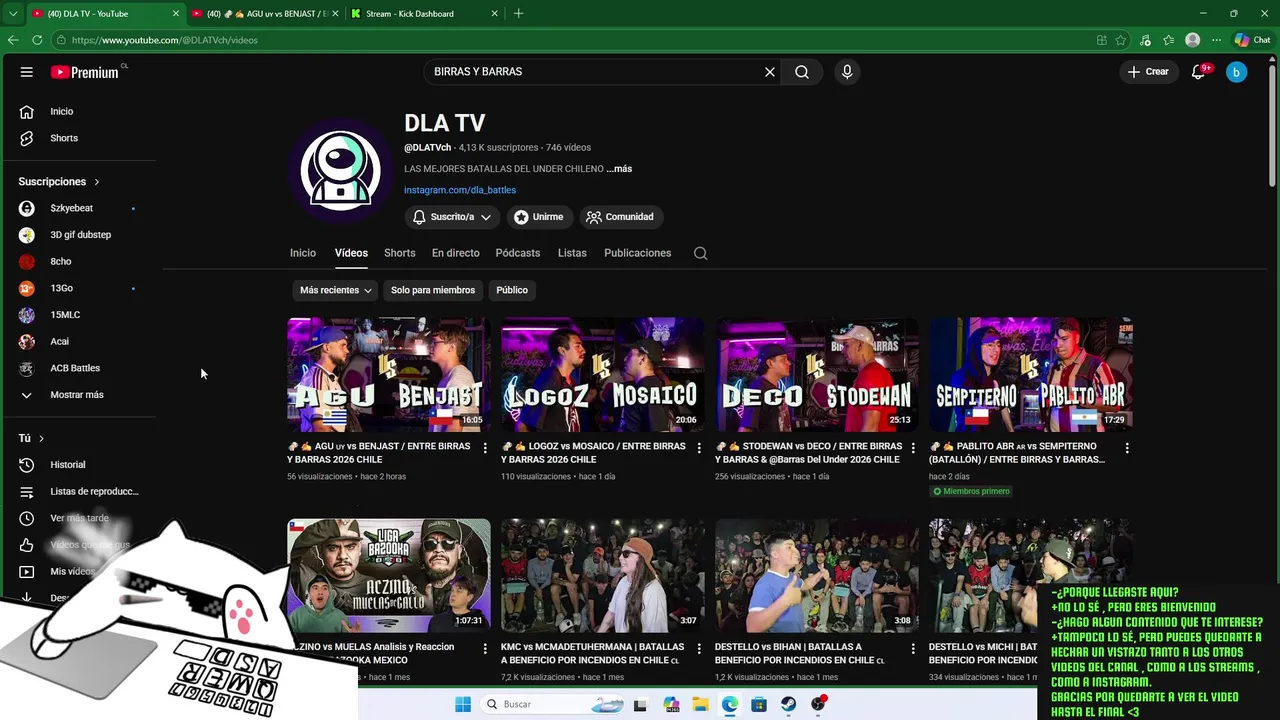Screen dimensions: 1280x720
Task: Open options menu for STODEWAN vs DECO video
Action: pyautogui.click(x=913, y=448)
